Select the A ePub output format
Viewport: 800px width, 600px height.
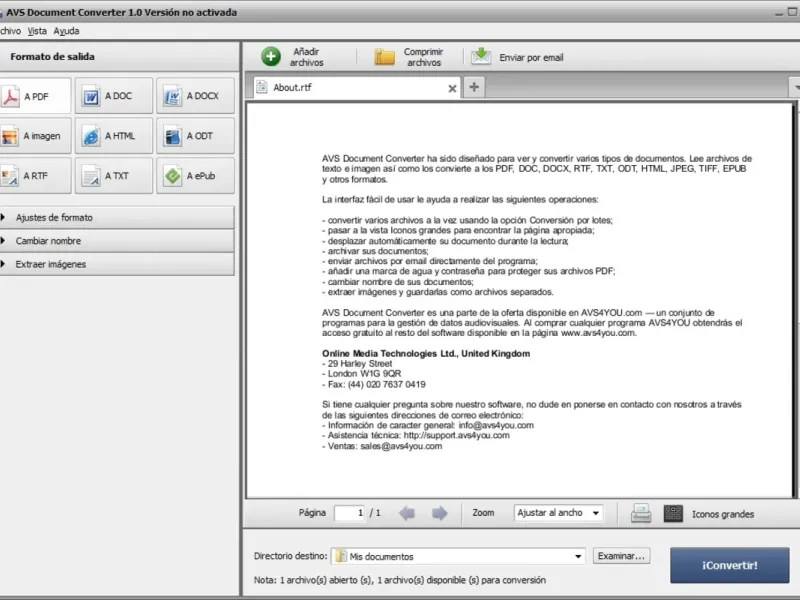(195, 176)
